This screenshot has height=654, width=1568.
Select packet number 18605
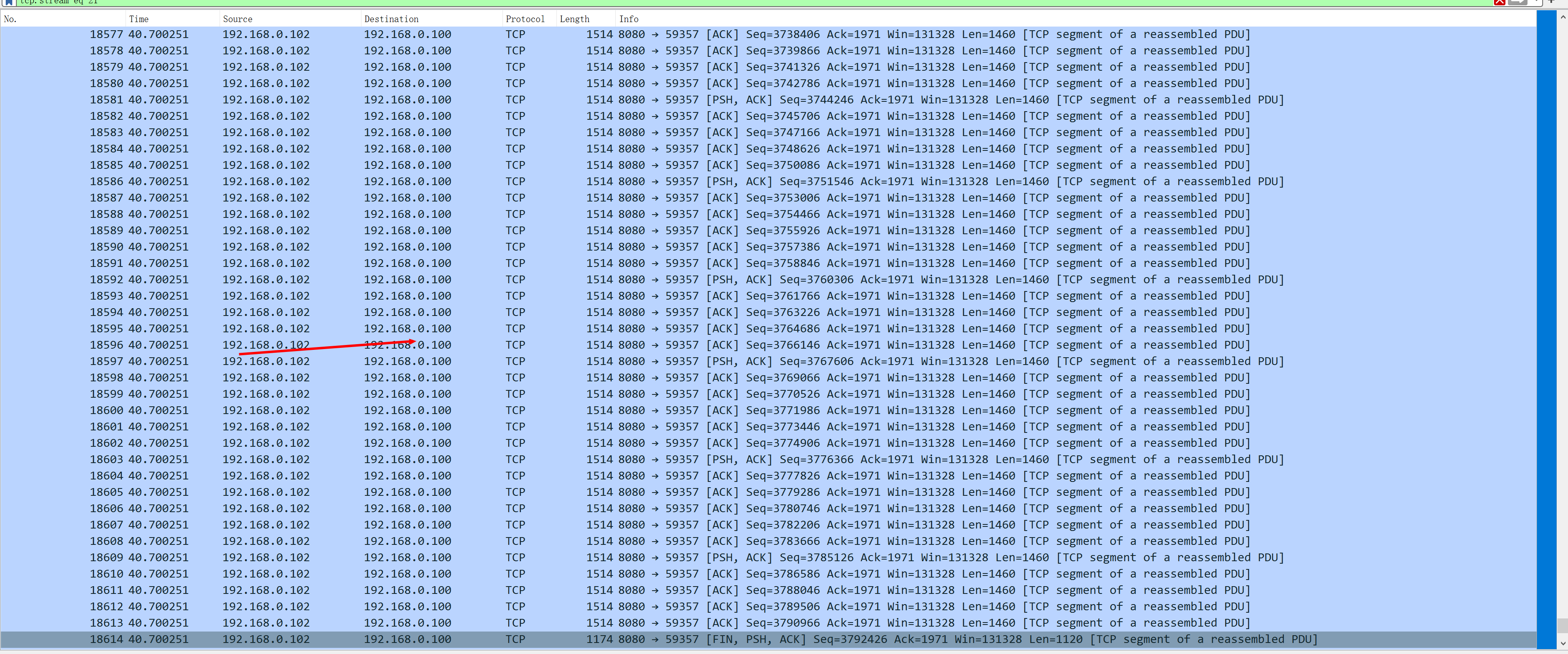pos(768,492)
